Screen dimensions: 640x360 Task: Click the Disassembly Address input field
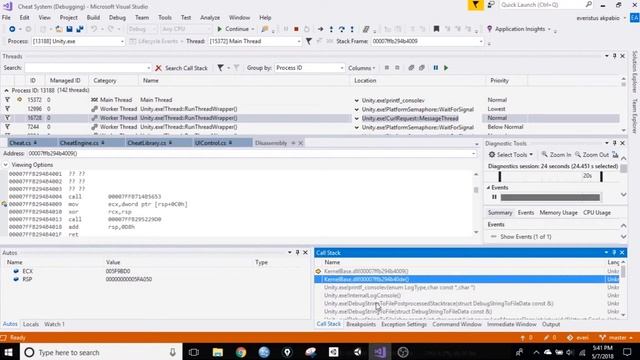pyautogui.click(x=251, y=153)
